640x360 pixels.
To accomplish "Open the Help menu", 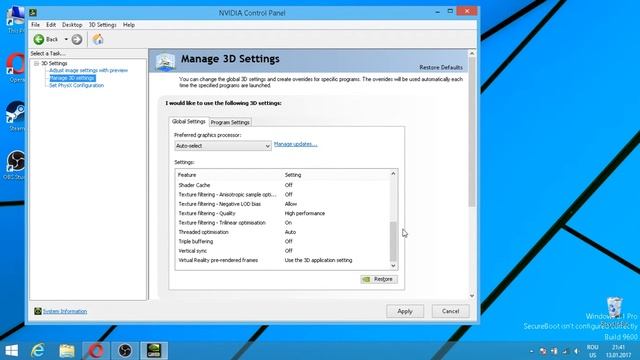I will coord(129,25).
